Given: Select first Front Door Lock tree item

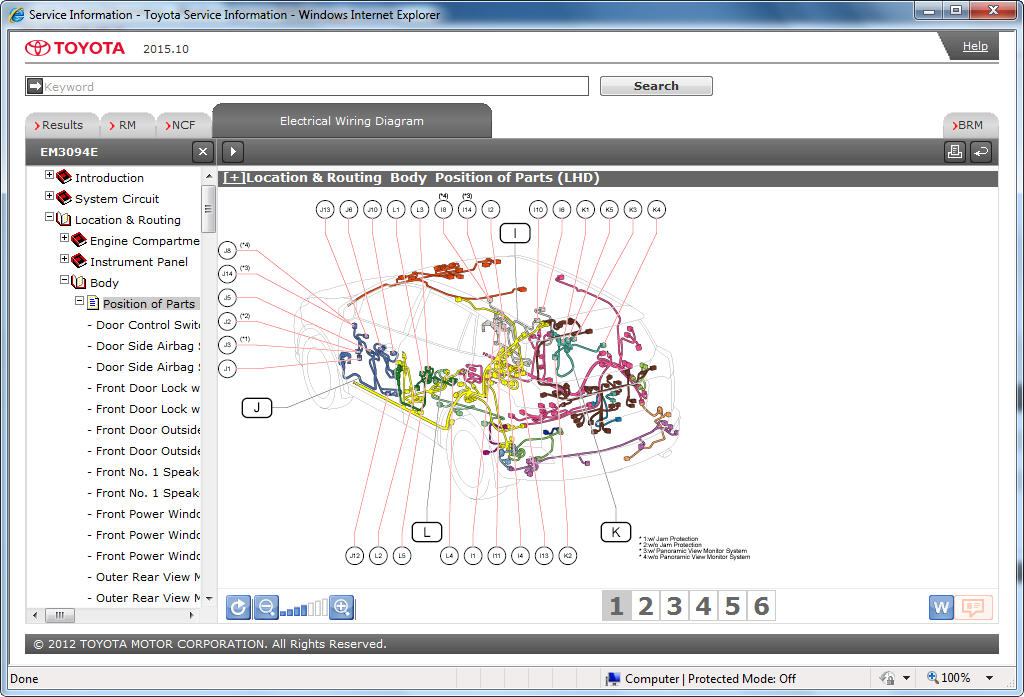Looking at the screenshot, I should point(148,388).
